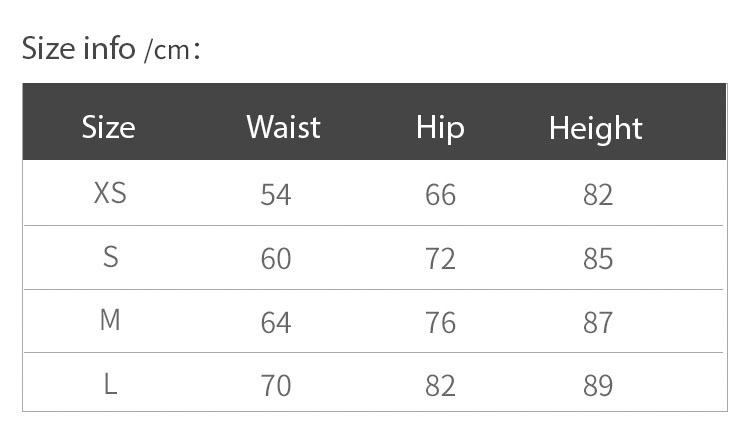Select the M size cell

[110, 320]
